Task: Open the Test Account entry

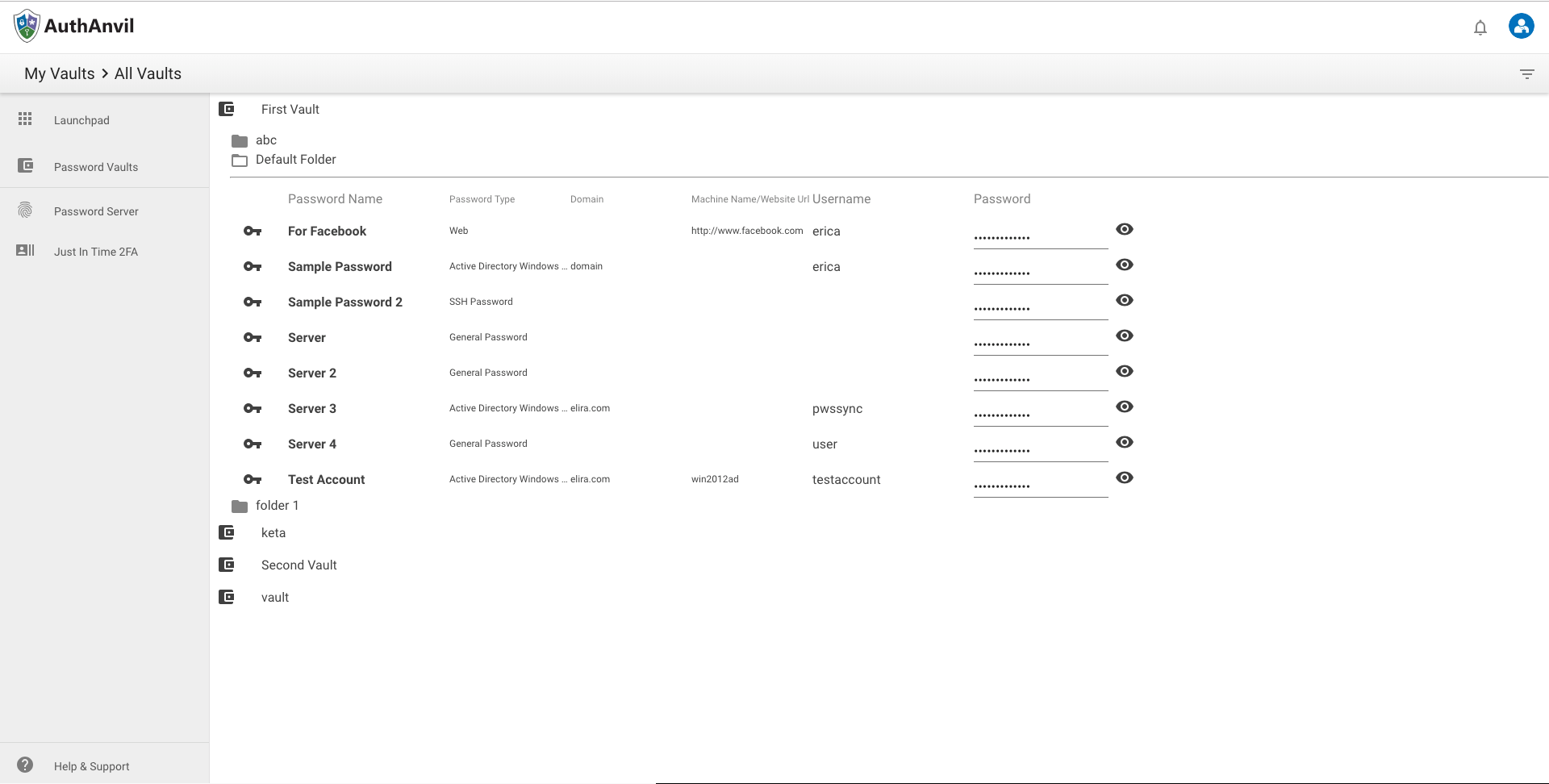Action: (x=326, y=480)
